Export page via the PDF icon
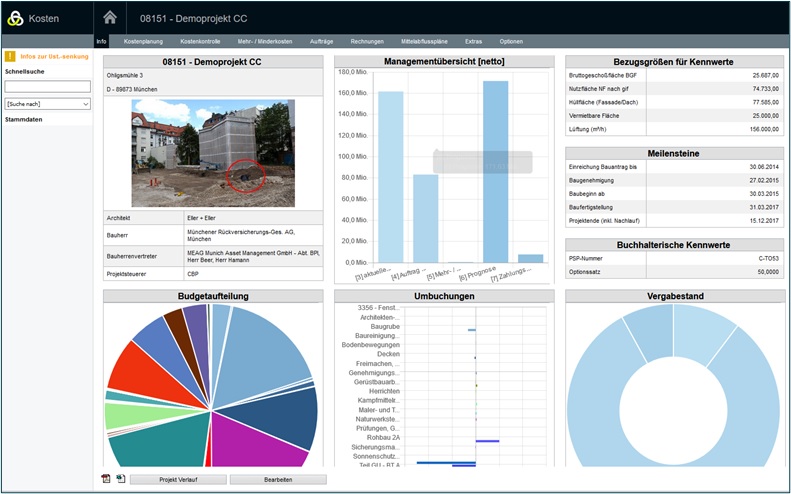791x494 pixels. (106, 479)
